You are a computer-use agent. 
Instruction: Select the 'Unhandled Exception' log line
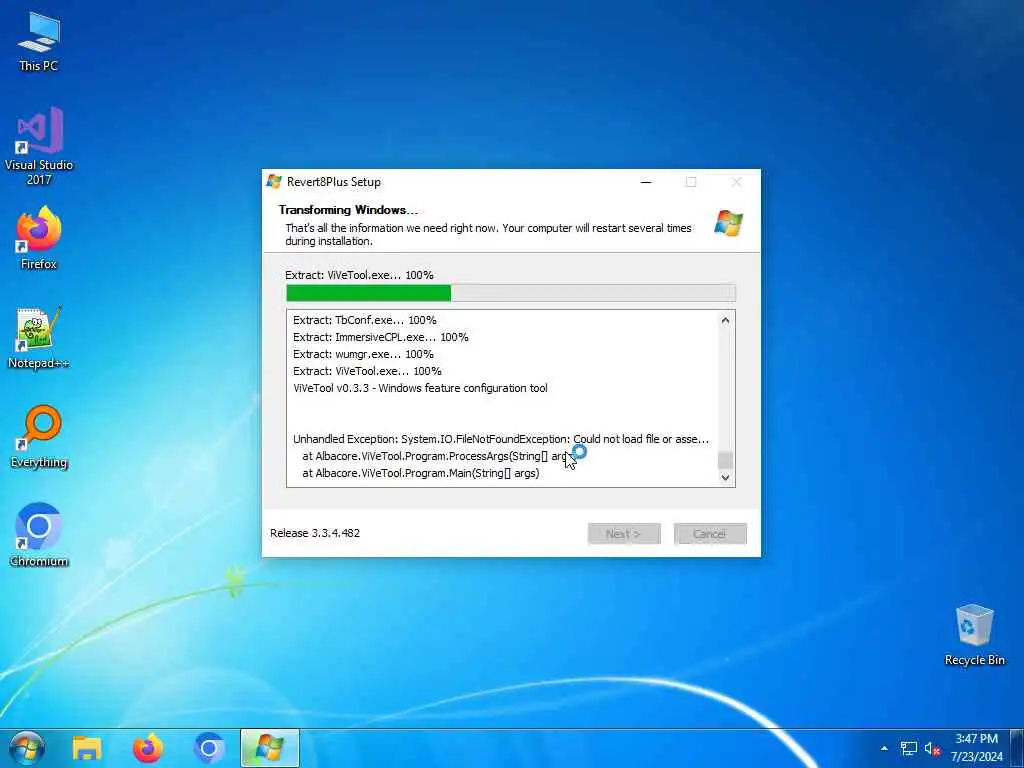click(501, 439)
